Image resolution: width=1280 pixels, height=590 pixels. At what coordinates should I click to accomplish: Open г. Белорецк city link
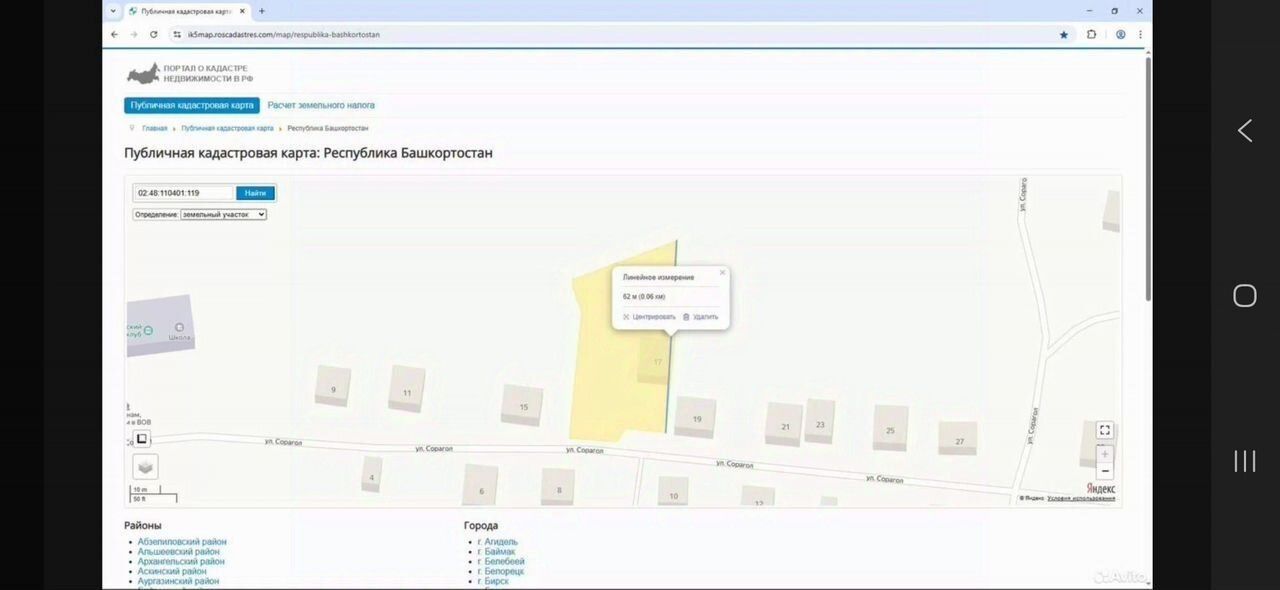501,571
